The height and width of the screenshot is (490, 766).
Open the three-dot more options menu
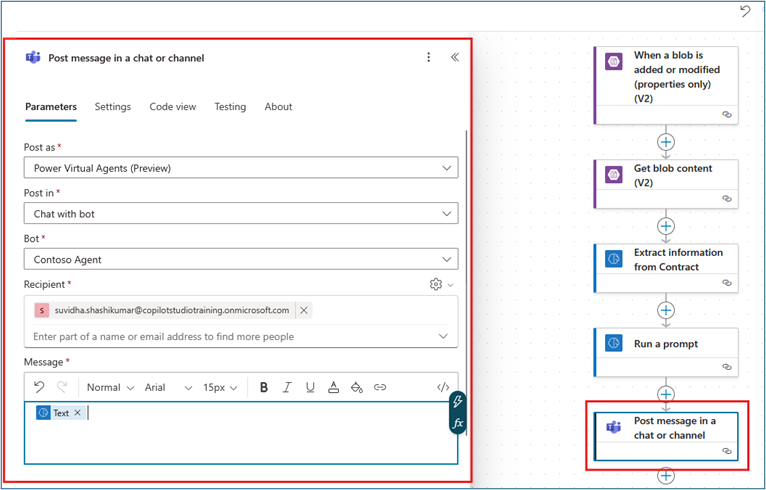click(x=428, y=58)
